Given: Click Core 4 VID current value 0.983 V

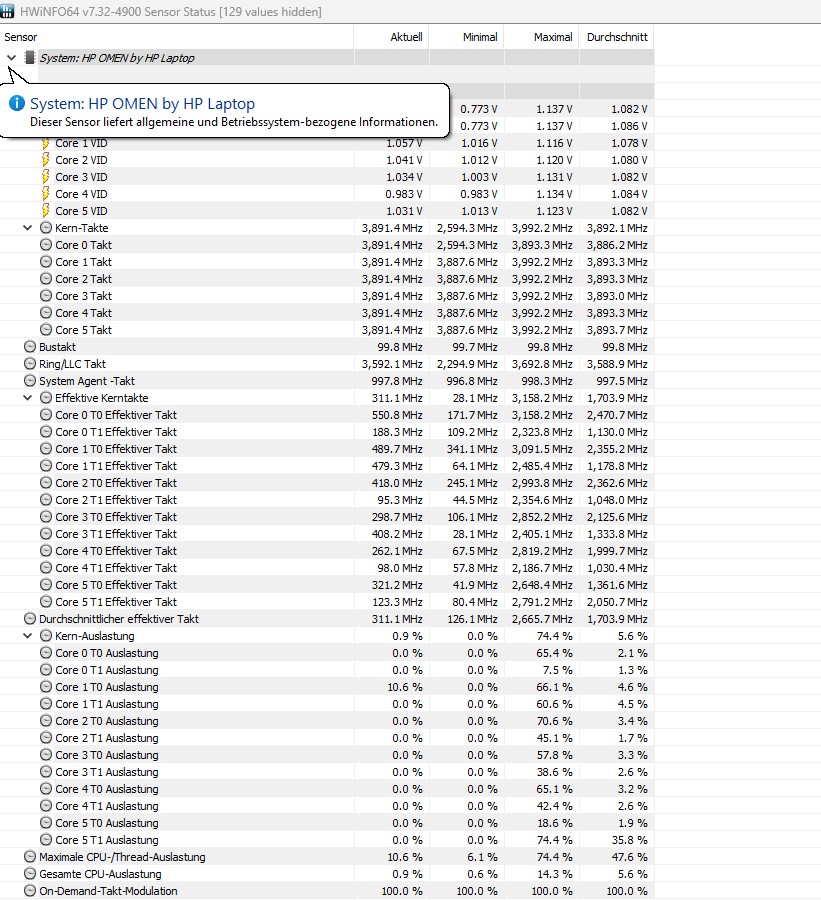Looking at the screenshot, I should click(404, 194).
